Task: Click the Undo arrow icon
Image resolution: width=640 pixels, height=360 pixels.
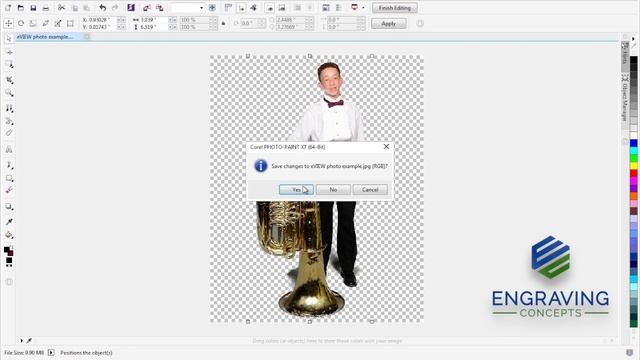Action: click(x=102, y=8)
